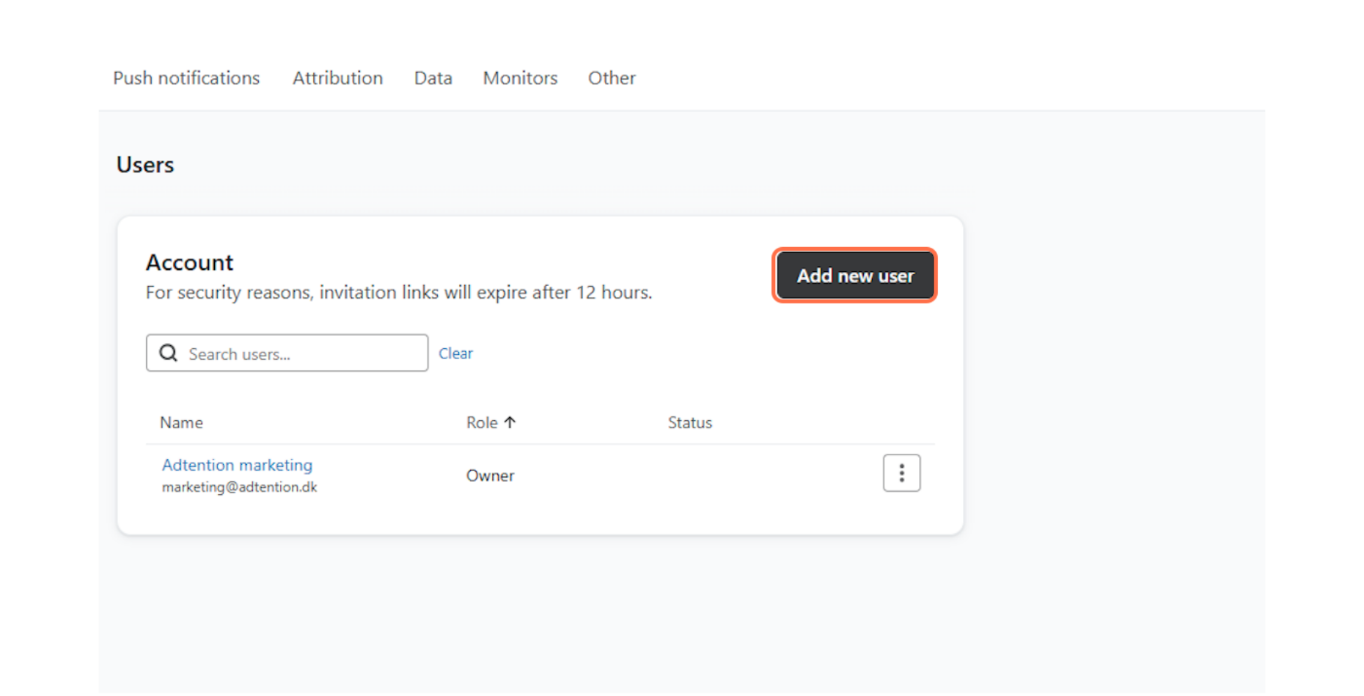The image size is (1364, 696).
Task: Click the Role column header
Action: coord(481,423)
